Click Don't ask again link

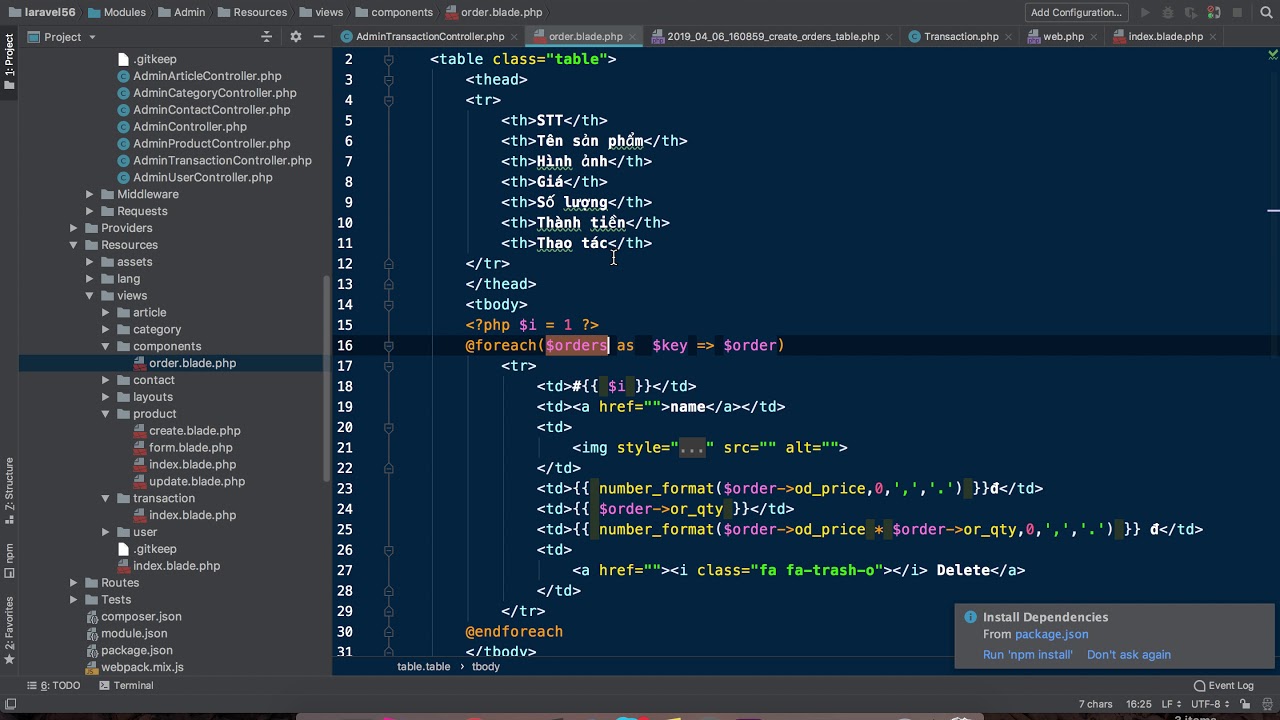tap(1129, 655)
